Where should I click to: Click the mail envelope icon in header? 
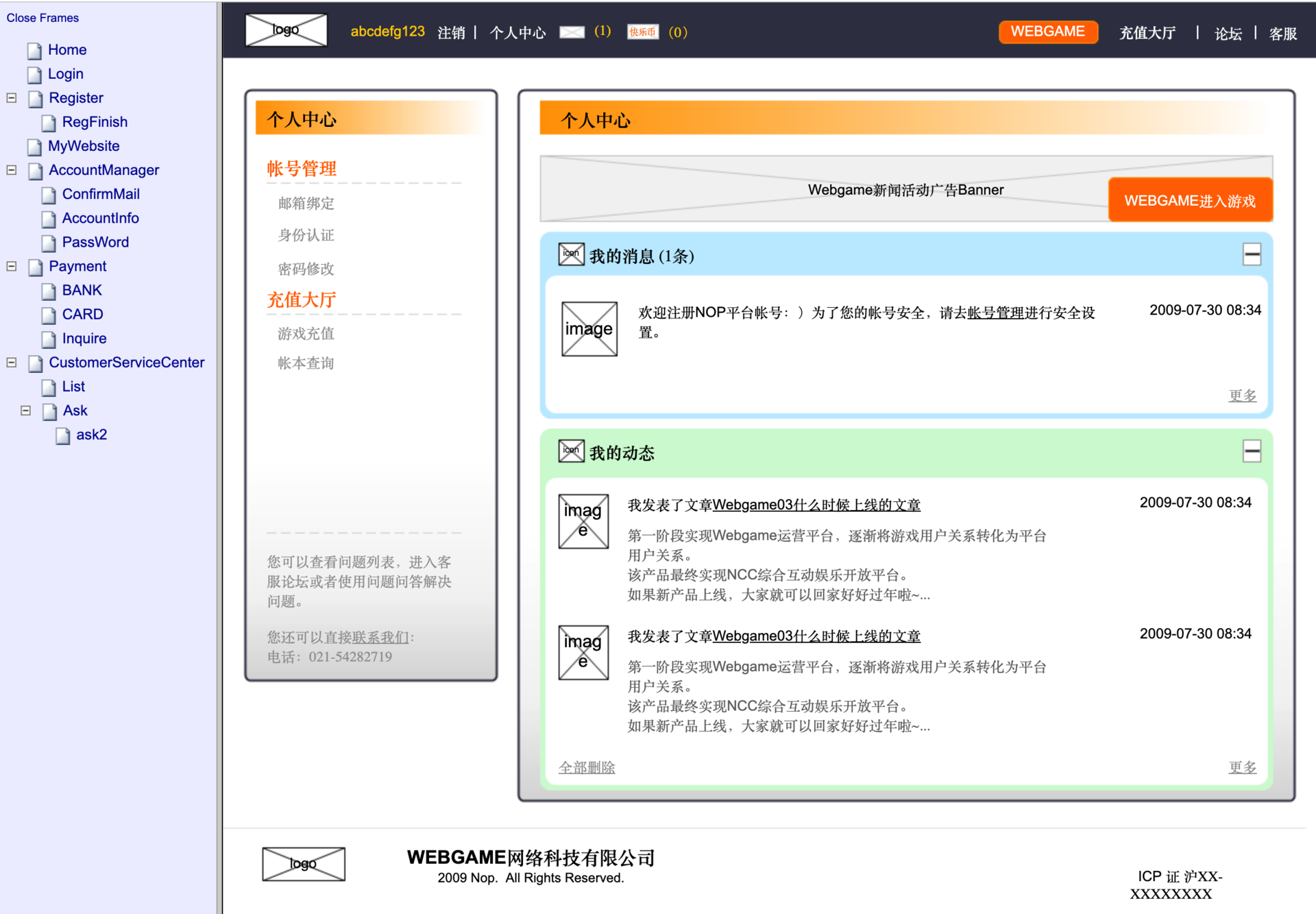pos(572,32)
